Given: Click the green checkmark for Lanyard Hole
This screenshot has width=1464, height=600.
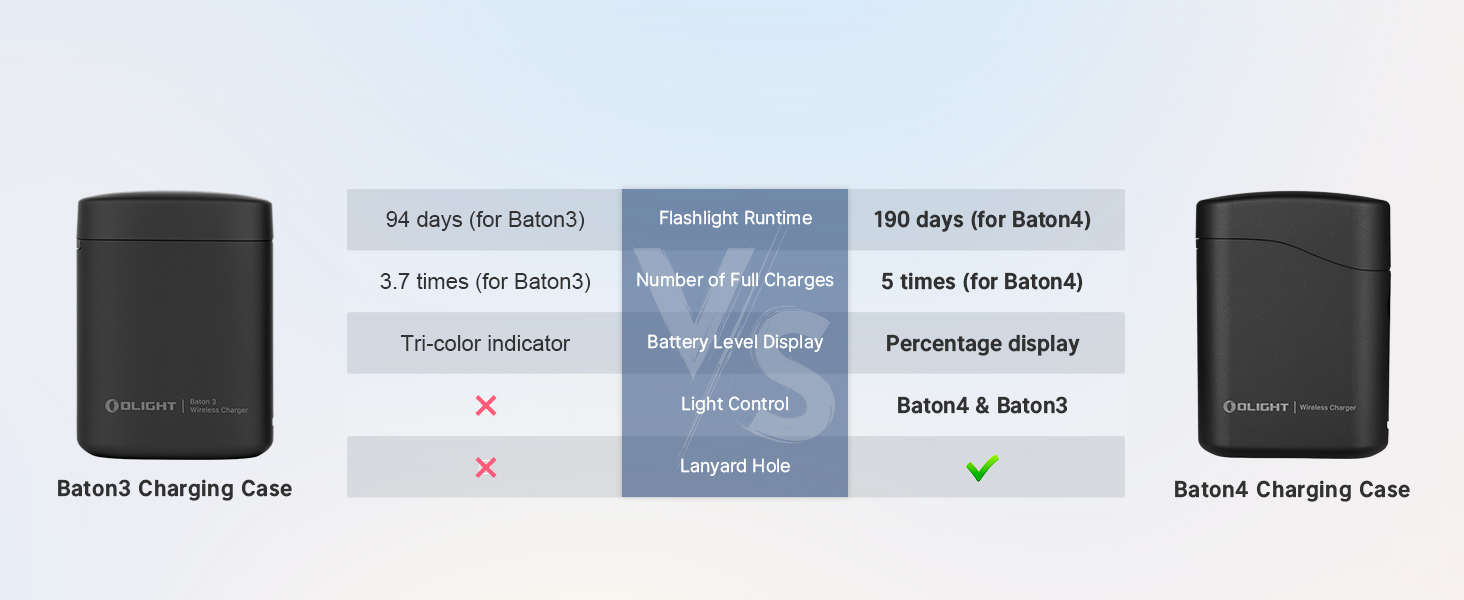Looking at the screenshot, I should point(982,467).
